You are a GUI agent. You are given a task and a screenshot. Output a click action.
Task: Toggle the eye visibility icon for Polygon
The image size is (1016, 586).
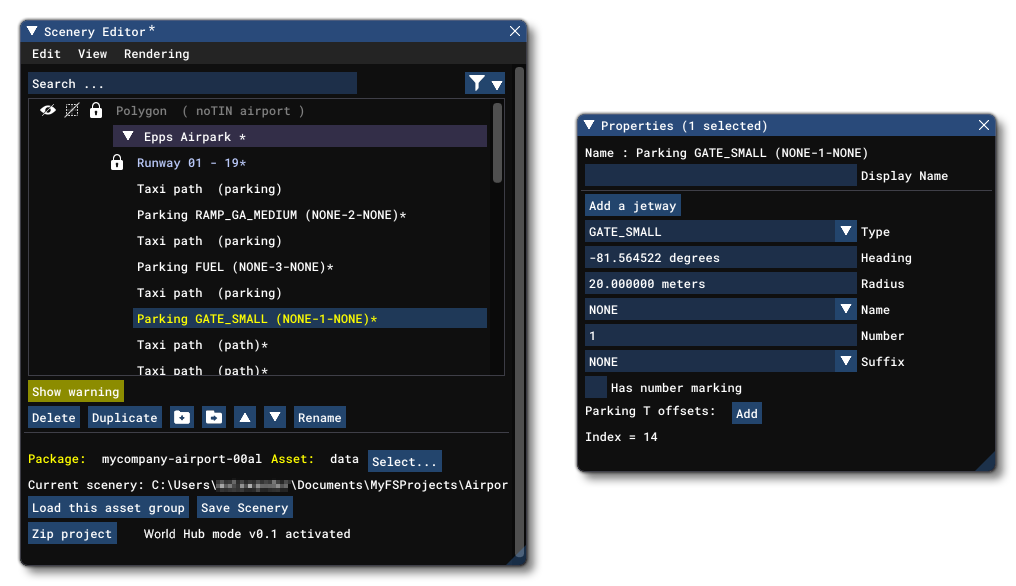click(x=48, y=111)
